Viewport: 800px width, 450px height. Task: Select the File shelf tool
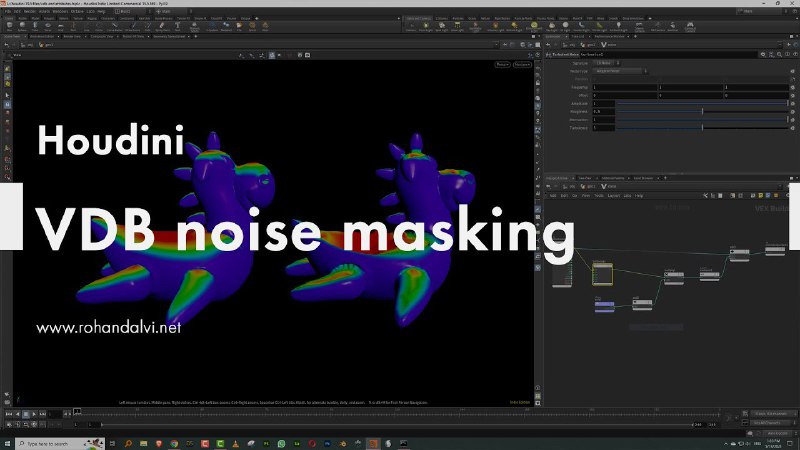pyautogui.click(x=239, y=26)
